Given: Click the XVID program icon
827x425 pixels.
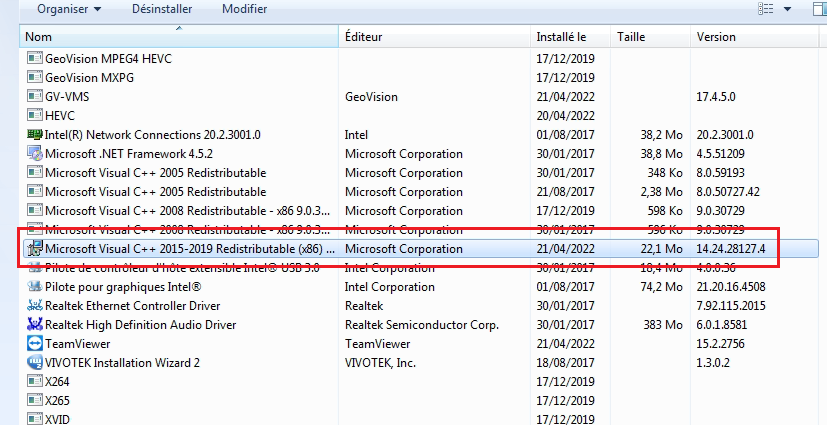Looking at the screenshot, I should (x=35, y=419).
